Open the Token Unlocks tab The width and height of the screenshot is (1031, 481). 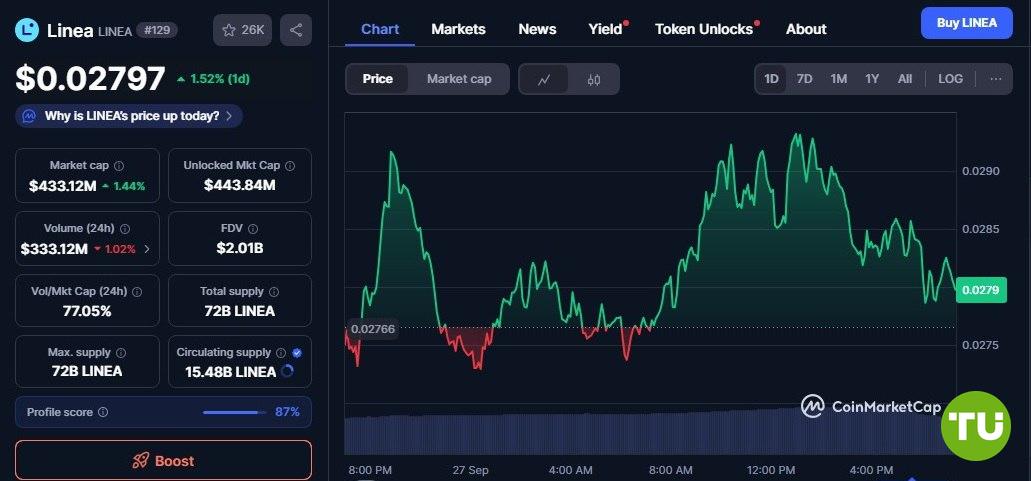click(x=704, y=29)
